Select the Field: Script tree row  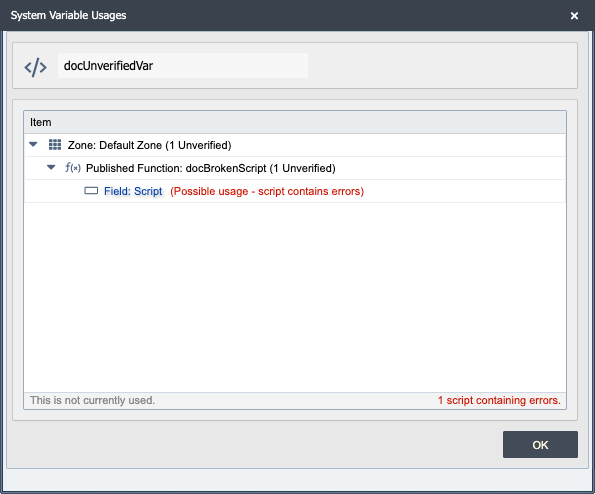pos(295,191)
